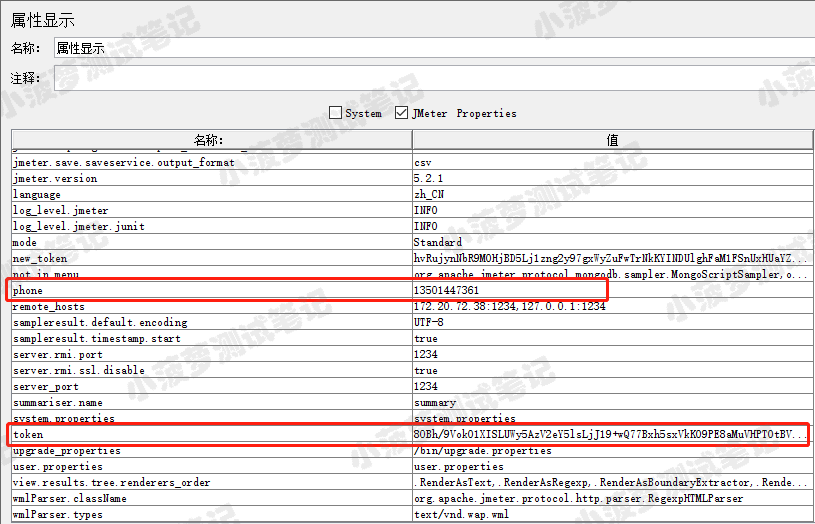
Task: Select jmeter.save.saveservice.output_format row name
Action: (x=124, y=163)
